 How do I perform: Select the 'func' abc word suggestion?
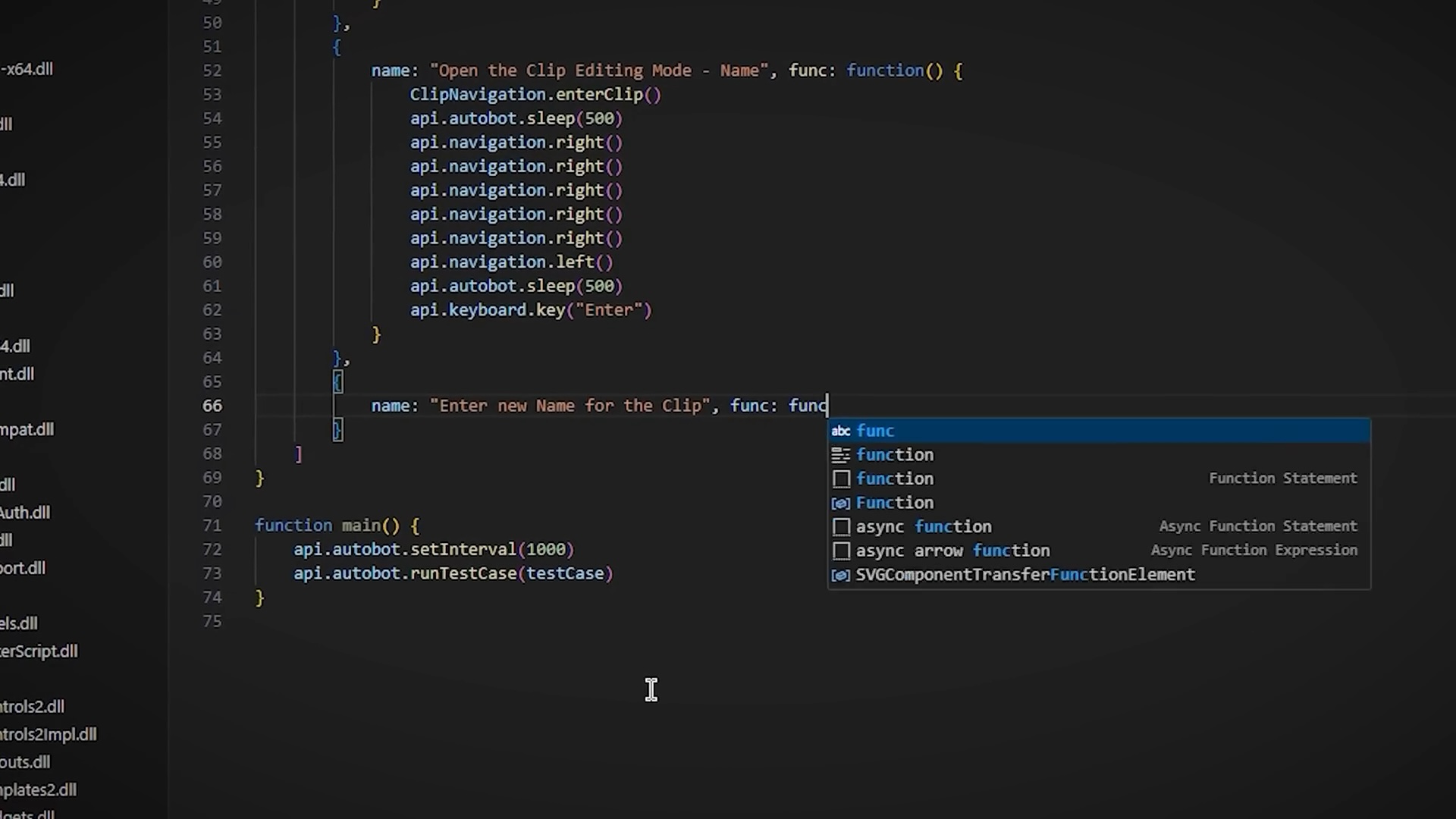875,431
